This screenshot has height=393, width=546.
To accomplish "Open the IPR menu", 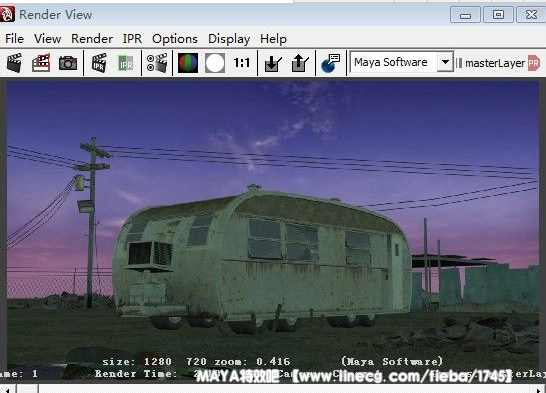I will coord(132,39).
